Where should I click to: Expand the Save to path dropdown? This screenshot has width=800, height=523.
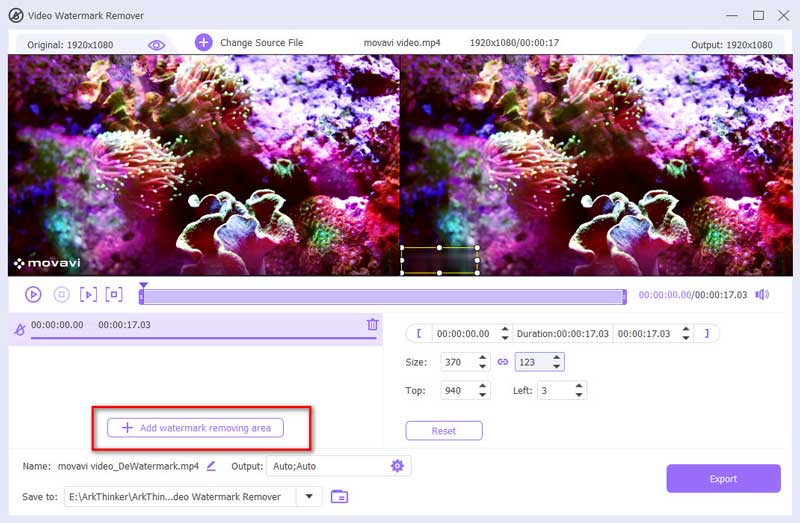(x=309, y=496)
